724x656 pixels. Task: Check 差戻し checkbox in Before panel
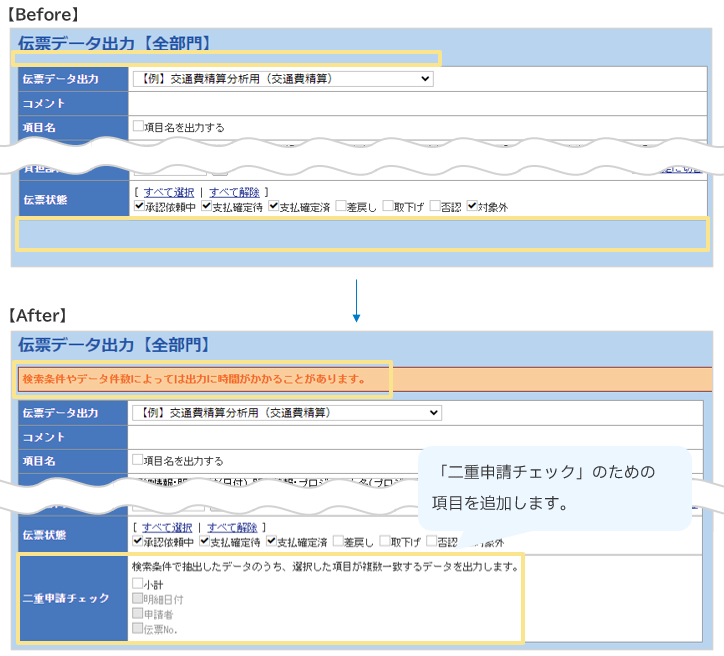click(341, 207)
